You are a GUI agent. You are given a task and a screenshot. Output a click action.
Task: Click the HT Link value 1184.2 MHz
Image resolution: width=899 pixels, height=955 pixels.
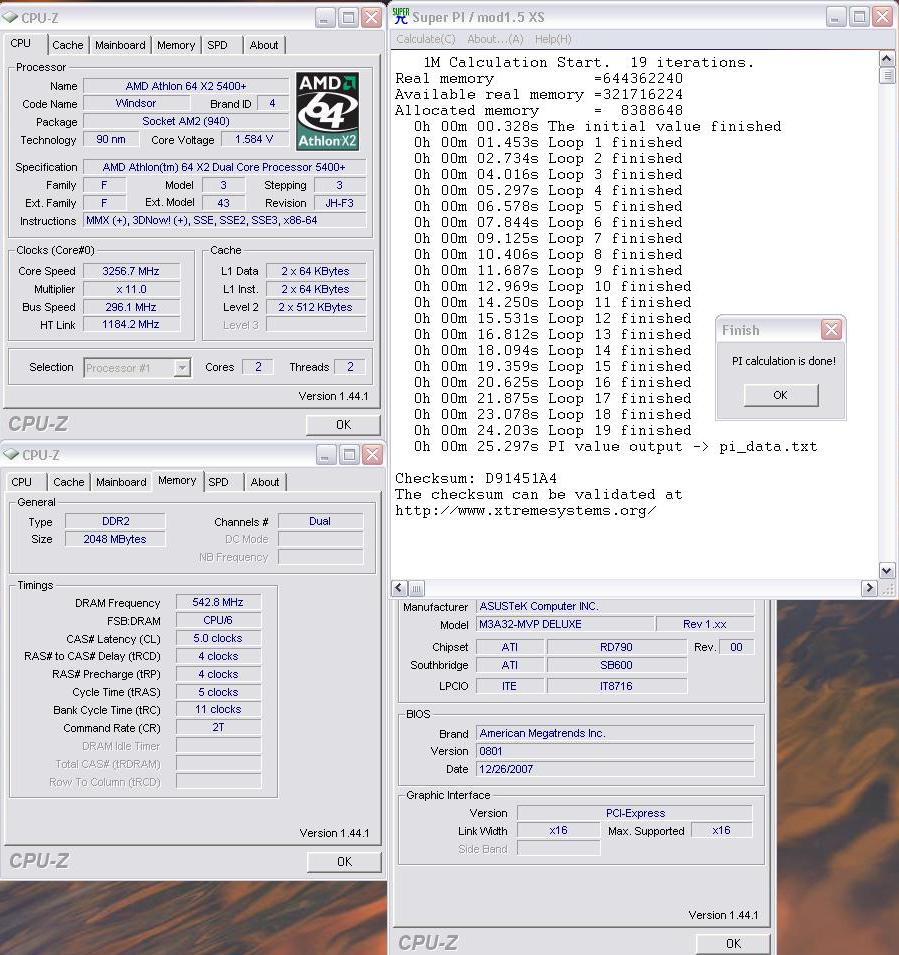point(131,325)
